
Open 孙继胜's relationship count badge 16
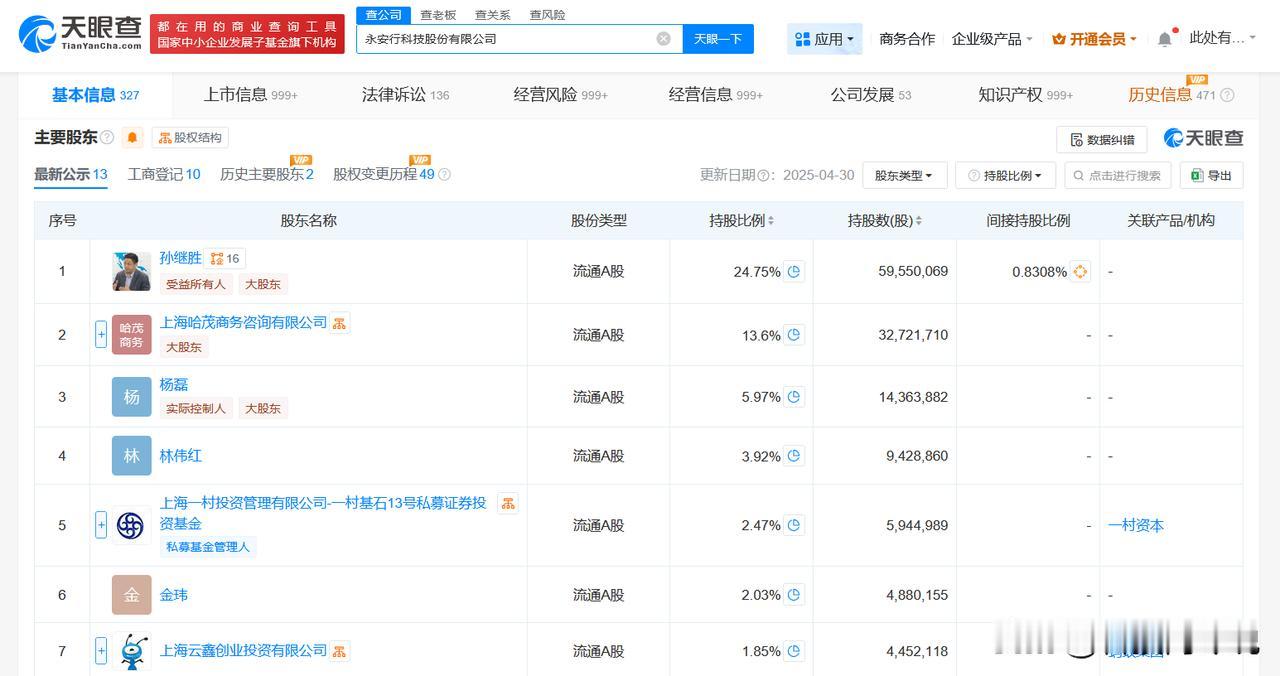click(x=226, y=258)
